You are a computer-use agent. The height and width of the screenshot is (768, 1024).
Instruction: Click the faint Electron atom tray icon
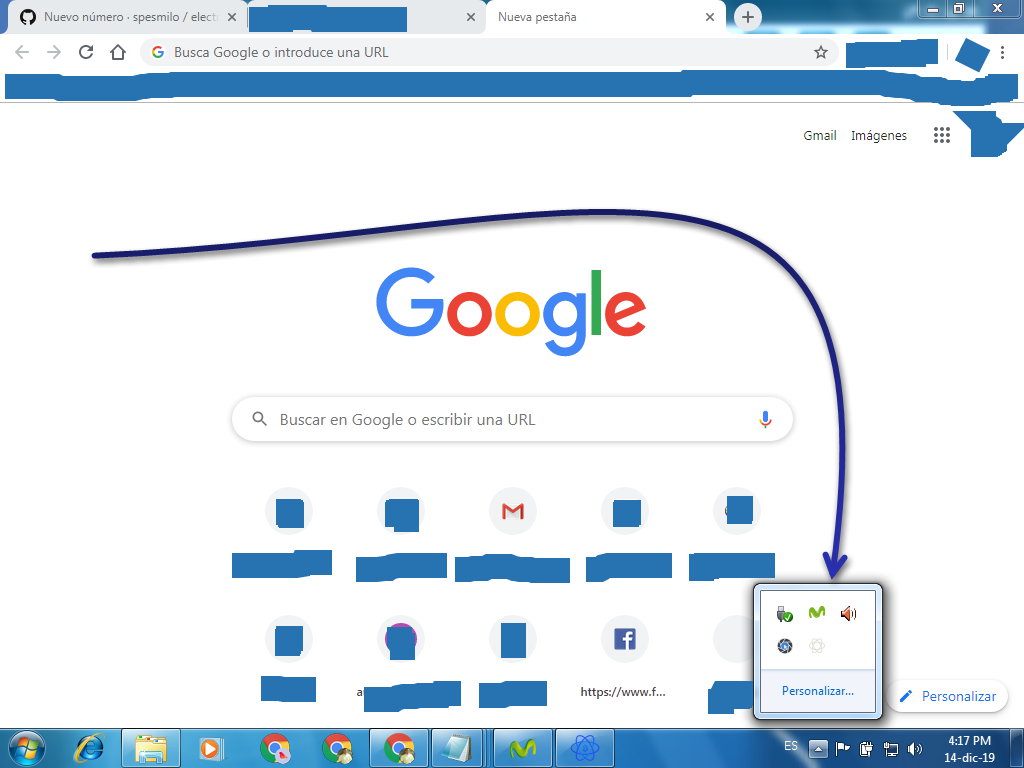[816, 646]
